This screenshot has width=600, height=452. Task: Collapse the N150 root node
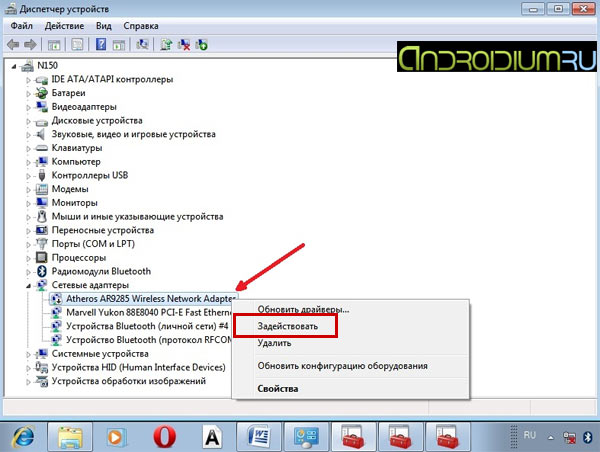tap(14, 67)
